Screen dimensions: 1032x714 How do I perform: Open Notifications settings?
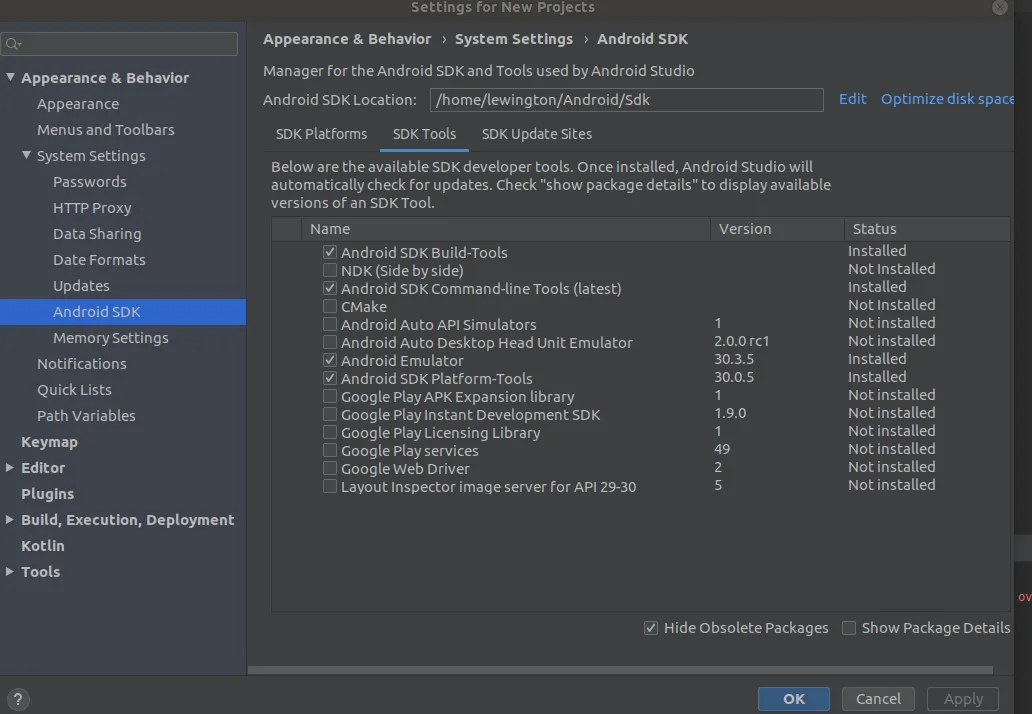pyautogui.click(x=82, y=364)
